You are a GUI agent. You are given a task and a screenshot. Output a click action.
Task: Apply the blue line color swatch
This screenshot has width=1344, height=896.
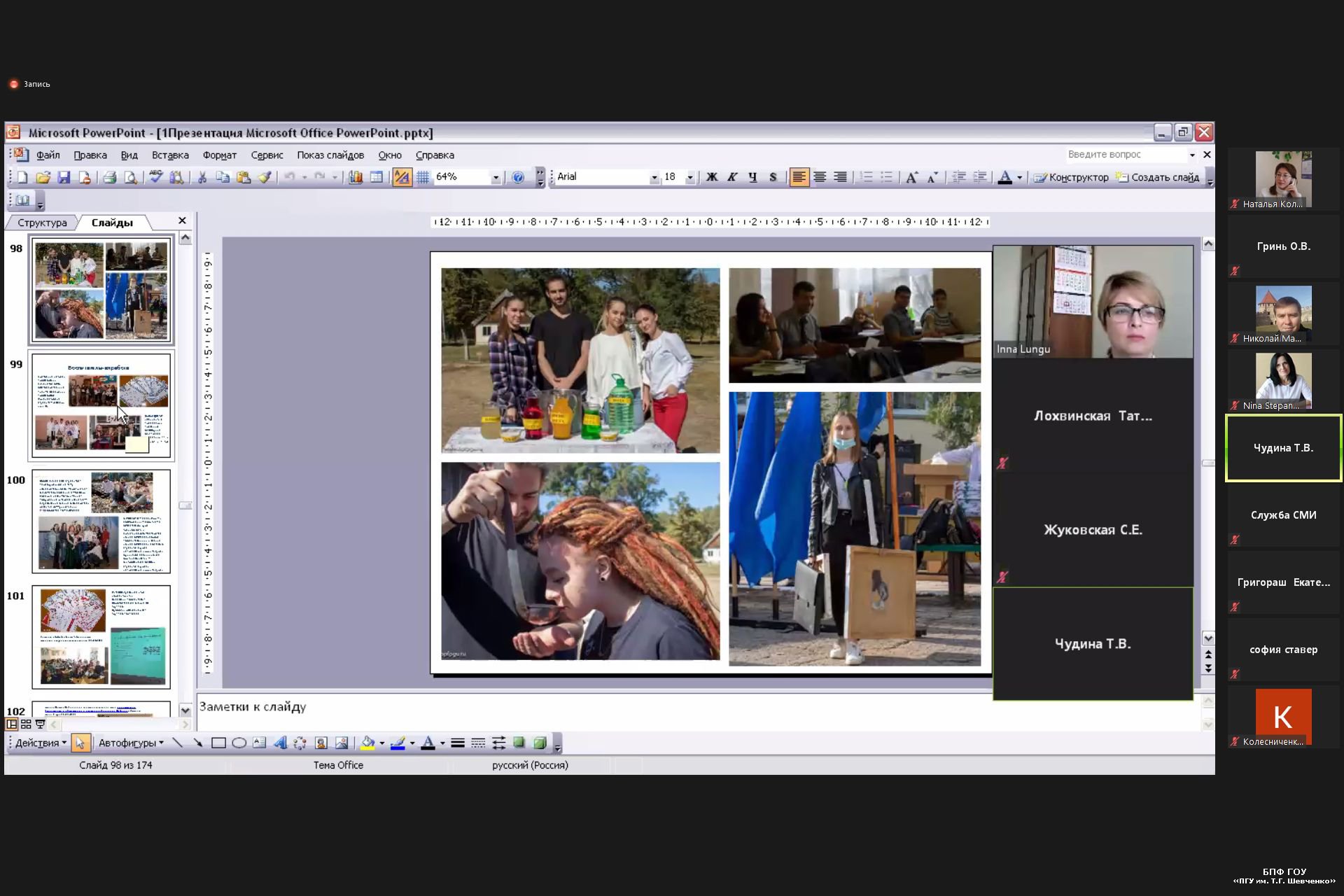pyautogui.click(x=398, y=743)
